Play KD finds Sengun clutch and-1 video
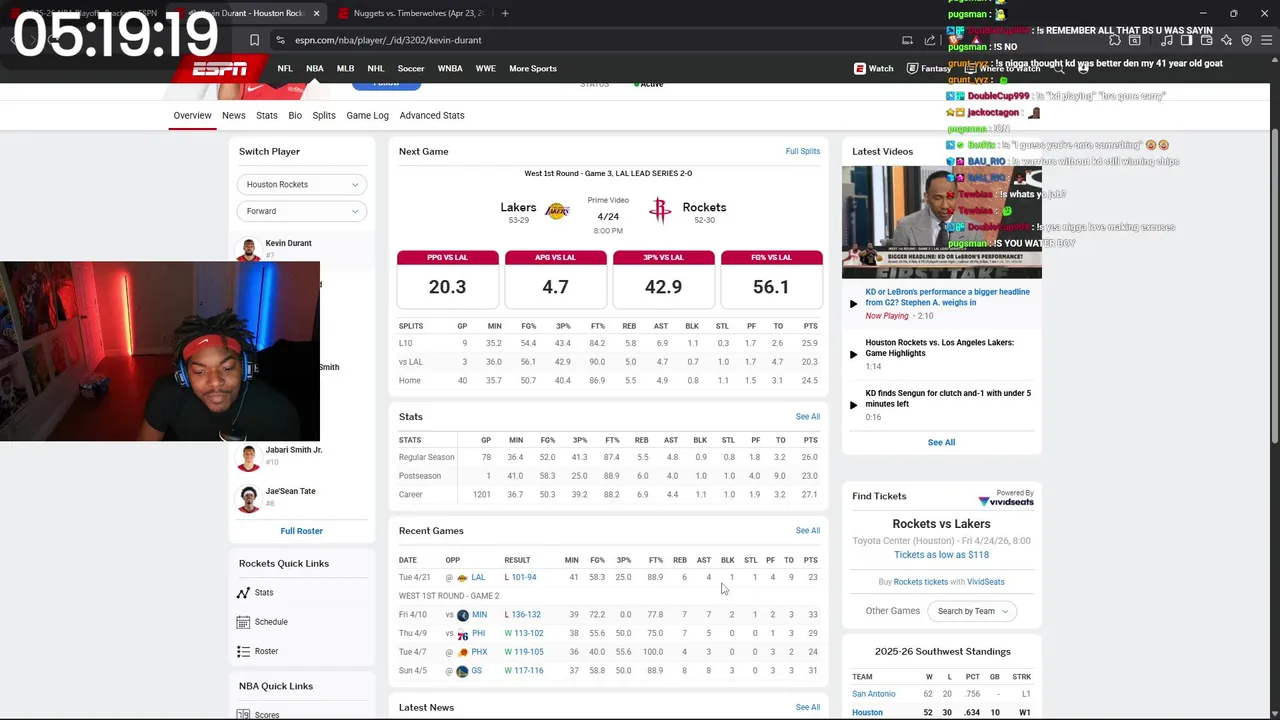The image size is (1280, 720). pyautogui.click(x=853, y=405)
